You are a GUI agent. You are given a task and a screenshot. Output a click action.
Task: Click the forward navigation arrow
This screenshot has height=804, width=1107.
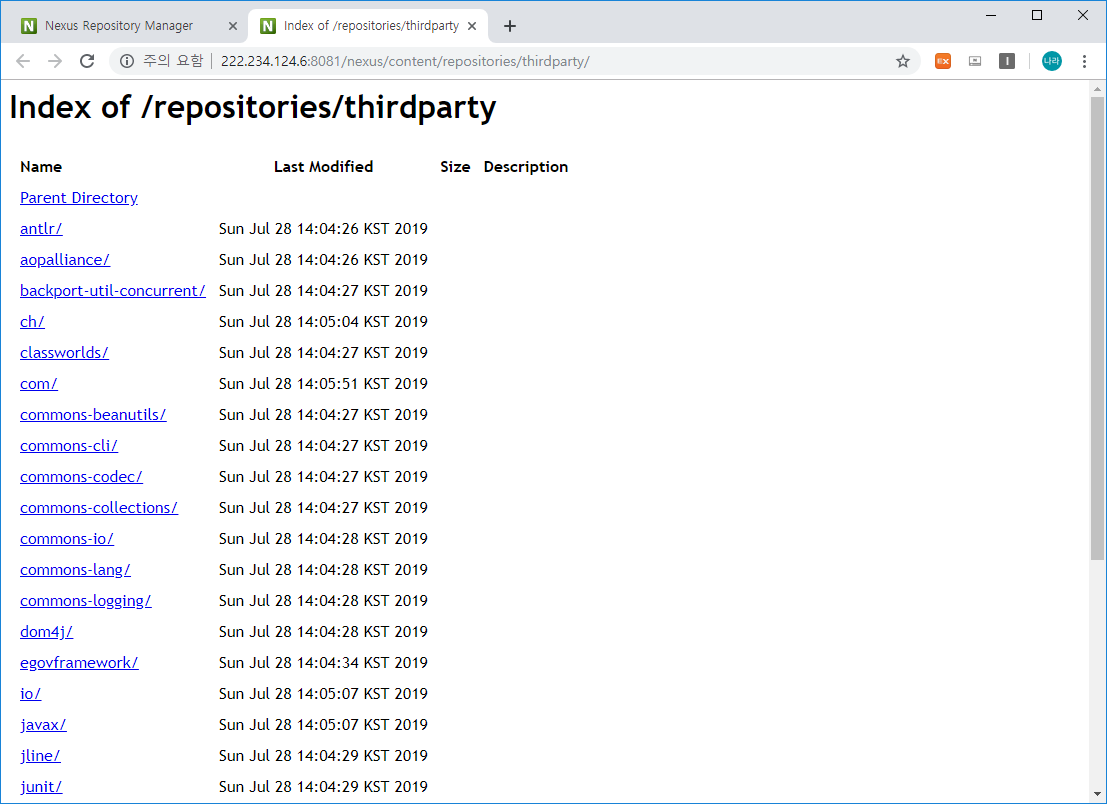click(54, 61)
